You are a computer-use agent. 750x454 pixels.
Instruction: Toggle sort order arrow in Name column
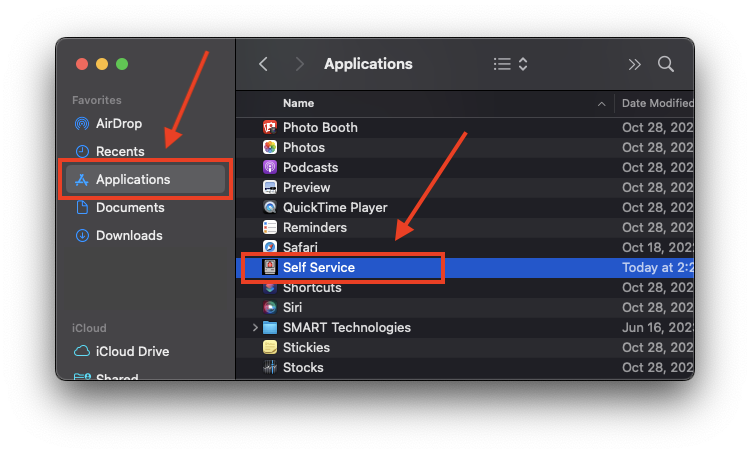[x=601, y=104]
